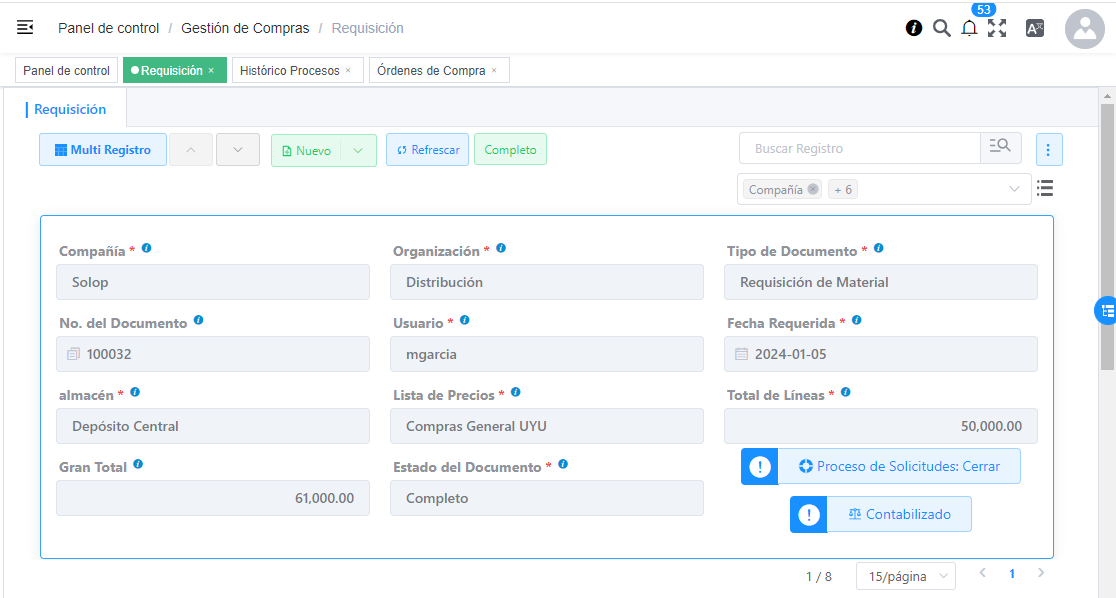Click the black info icon in header
The width and height of the screenshot is (1116, 598).
pos(914,28)
